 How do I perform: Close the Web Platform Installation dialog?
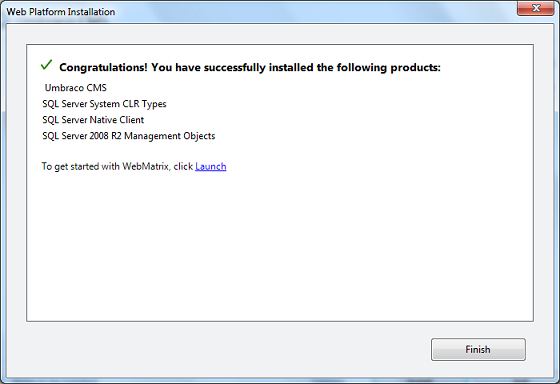[535, 8]
